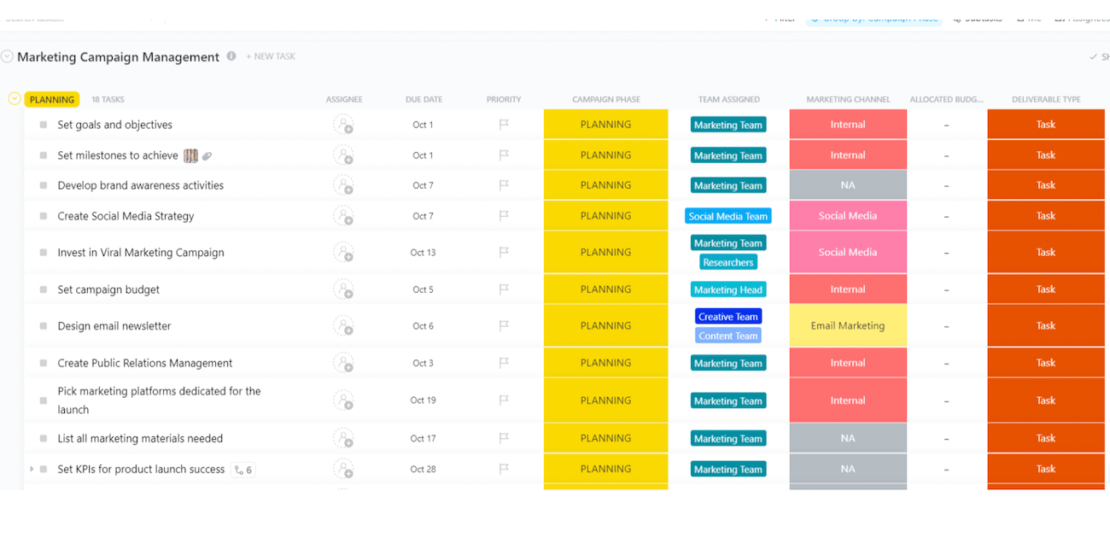The width and height of the screenshot is (1110, 555).
Task: Toggle status square for Invest in Viral Marketing Campaign
Action: pos(43,253)
